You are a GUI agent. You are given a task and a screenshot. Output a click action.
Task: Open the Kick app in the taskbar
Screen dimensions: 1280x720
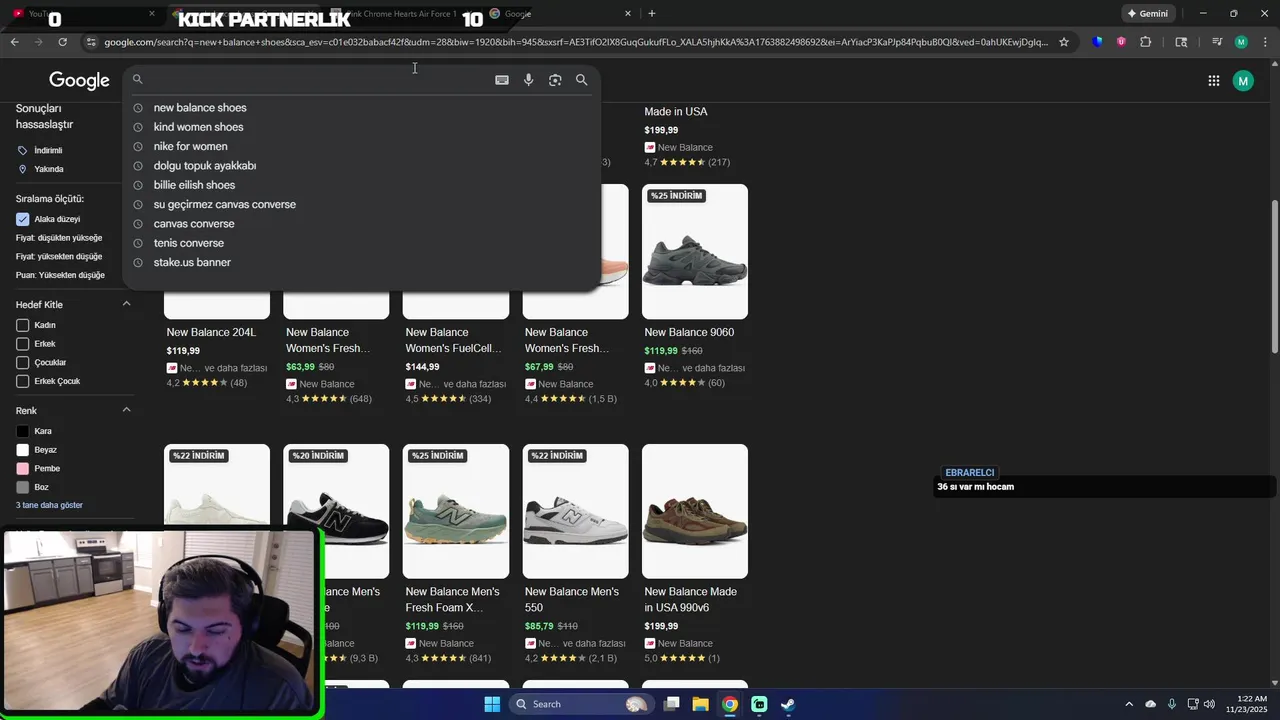pyautogui.click(x=759, y=704)
